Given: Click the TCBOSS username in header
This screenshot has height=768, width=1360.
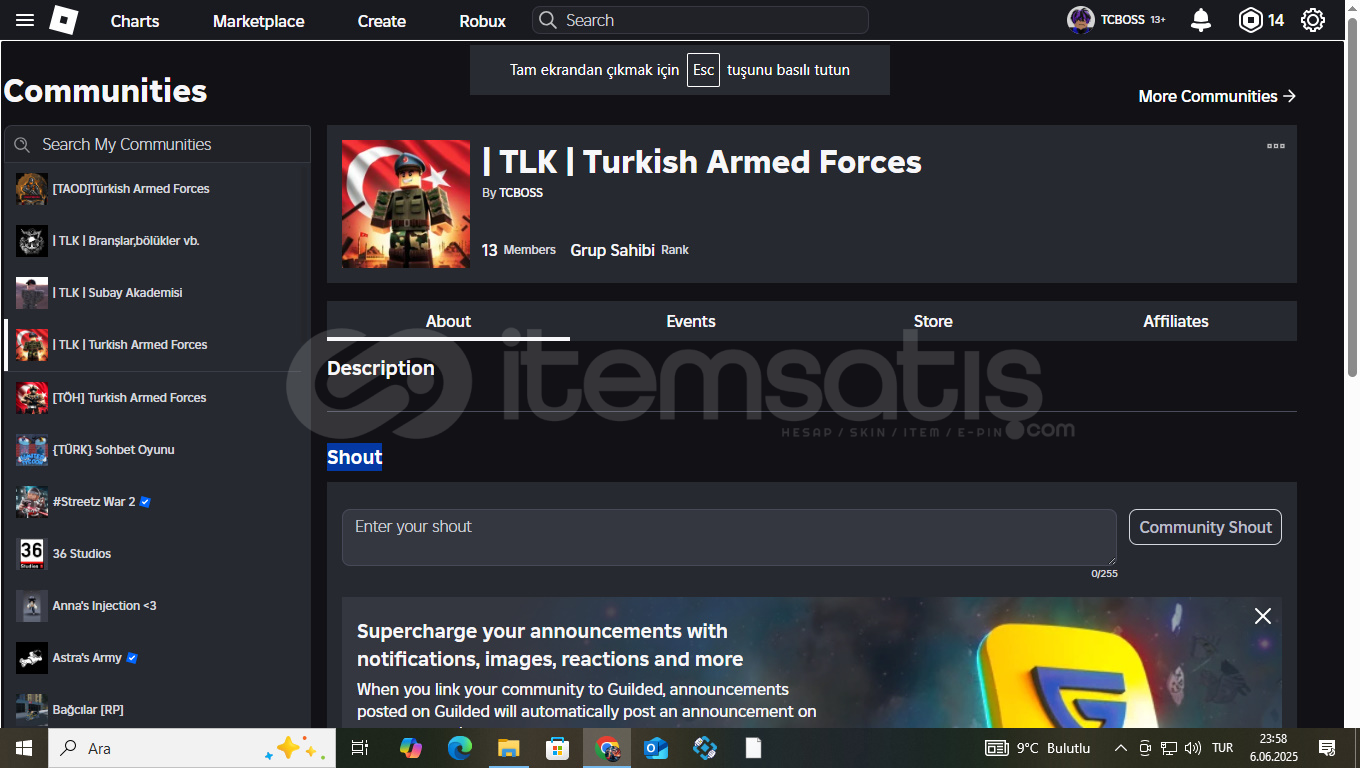Looking at the screenshot, I should [x=1122, y=20].
